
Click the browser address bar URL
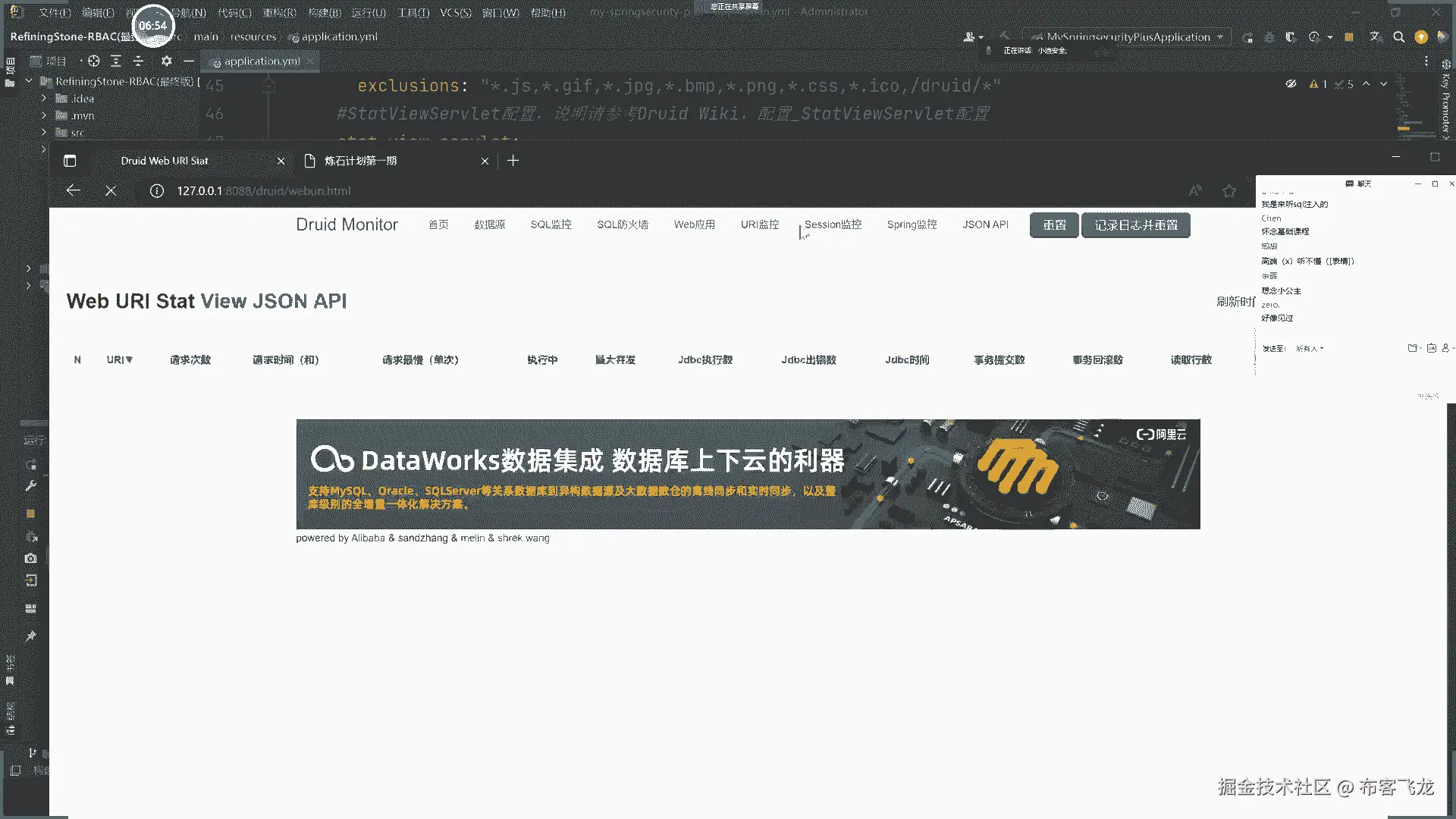[x=264, y=191]
